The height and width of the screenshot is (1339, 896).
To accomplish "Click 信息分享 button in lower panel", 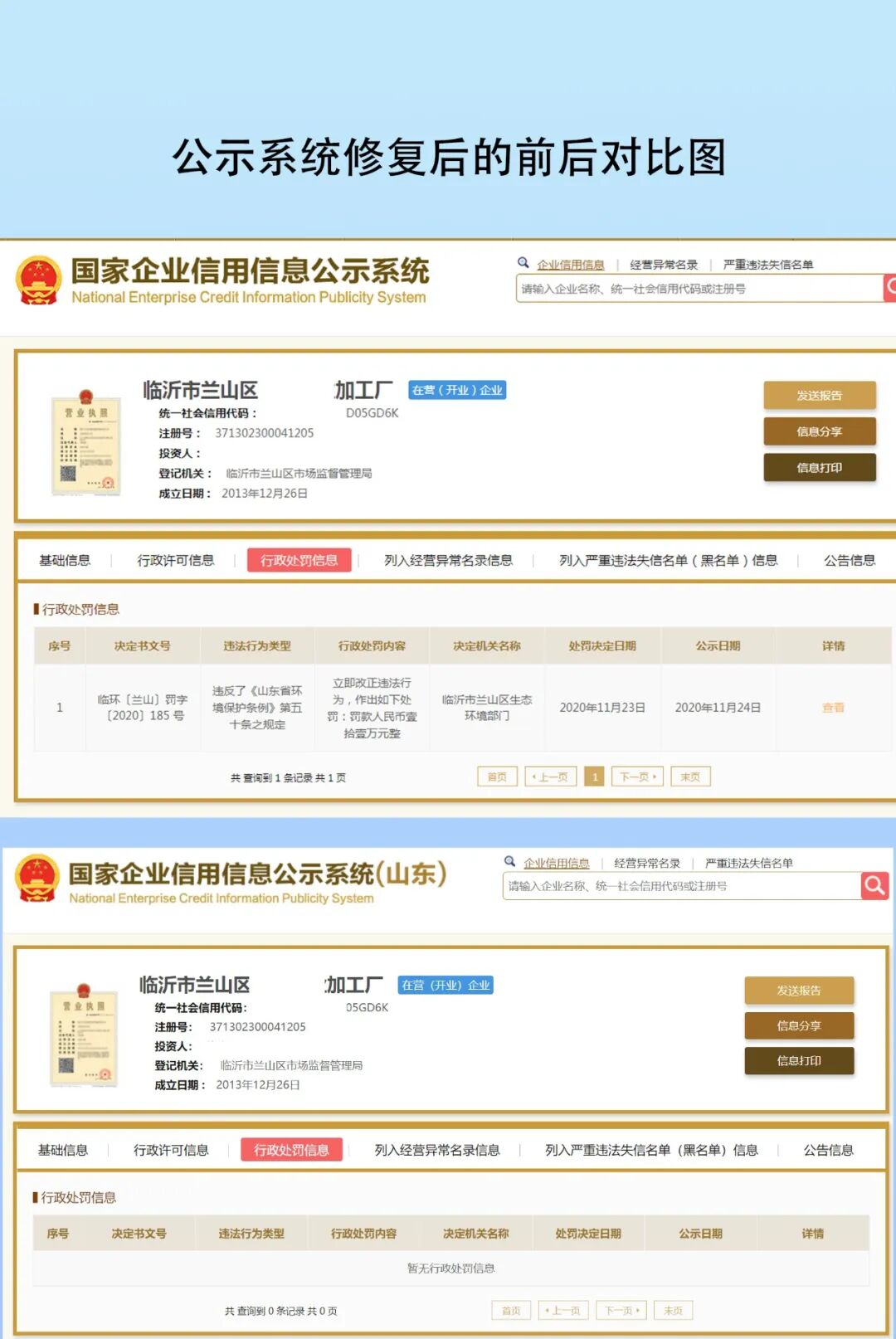I will [799, 1025].
